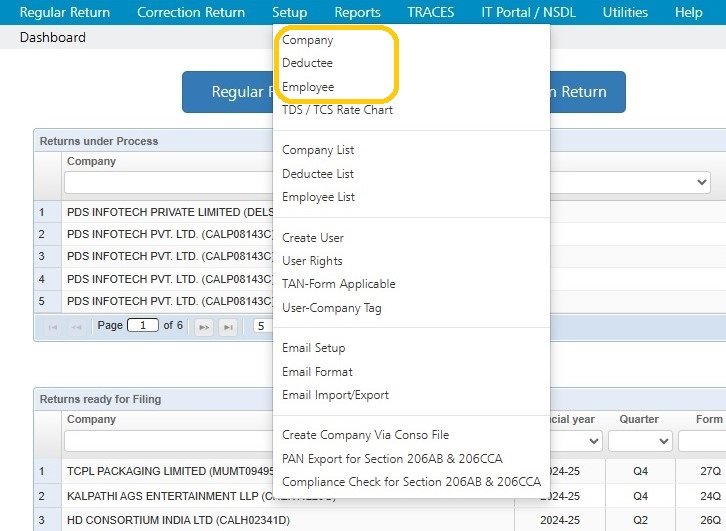Open TDS / TCS Rate Chart
Screen dimensions: 726x531
point(338,110)
